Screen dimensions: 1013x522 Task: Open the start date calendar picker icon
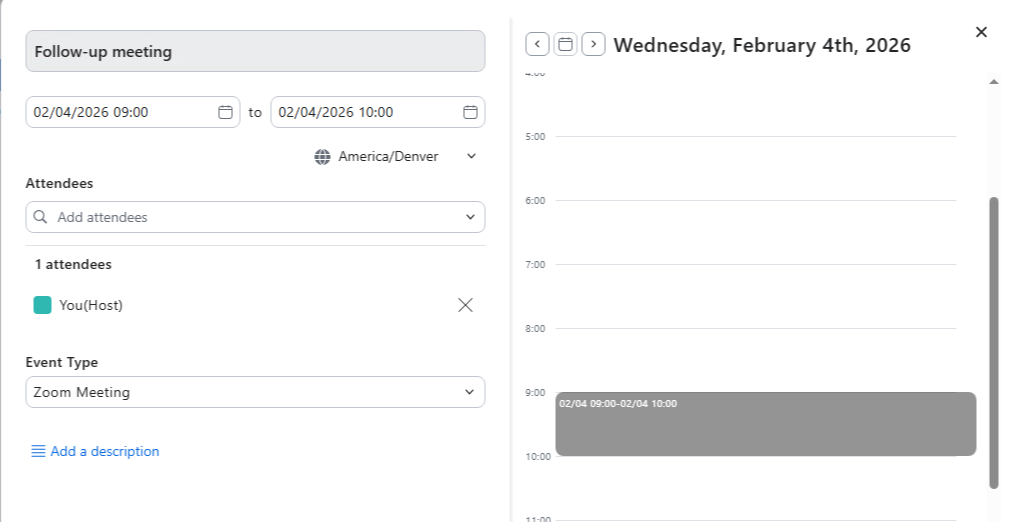coord(225,112)
